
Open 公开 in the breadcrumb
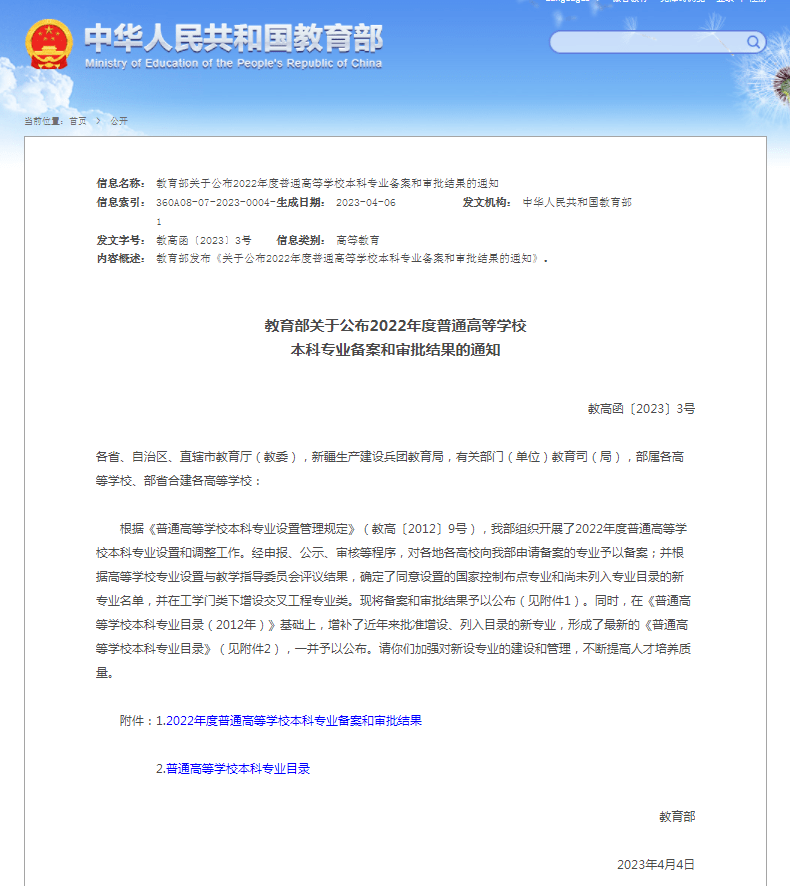click(119, 121)
